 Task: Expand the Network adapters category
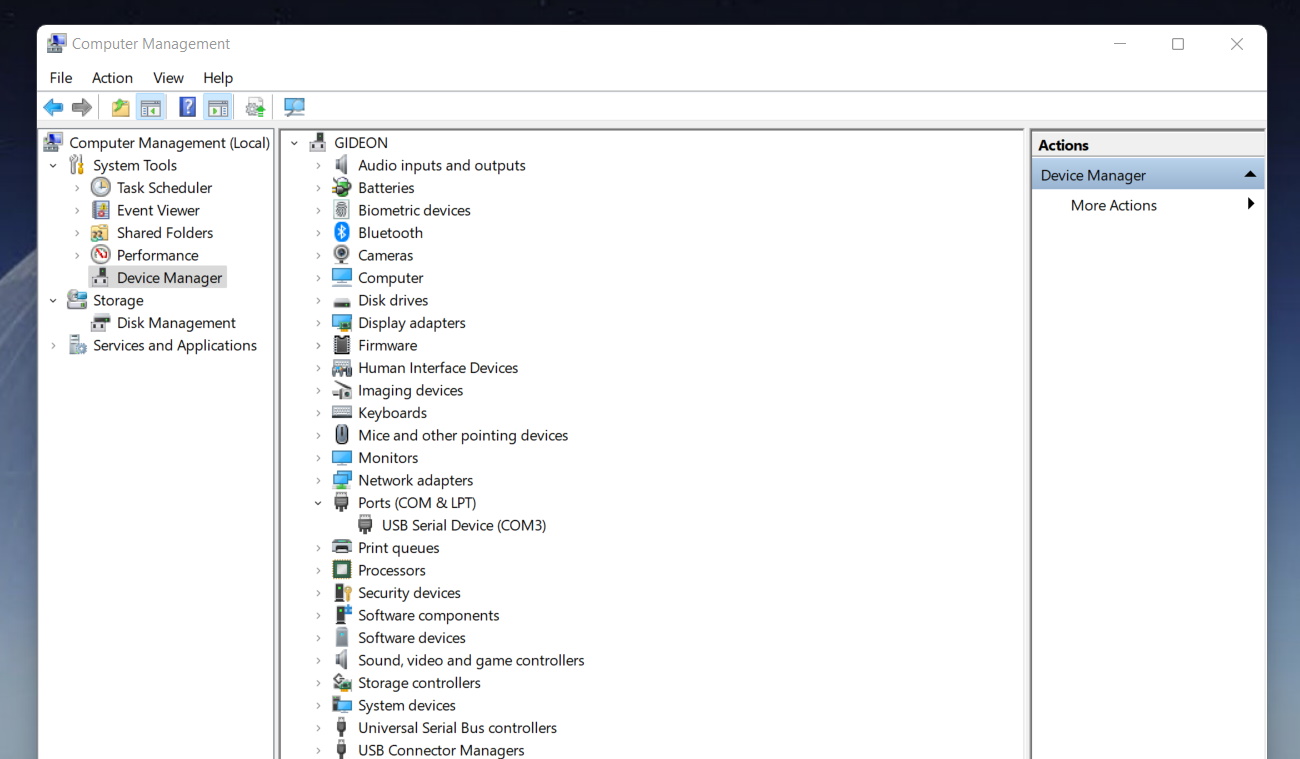(318, 480)
